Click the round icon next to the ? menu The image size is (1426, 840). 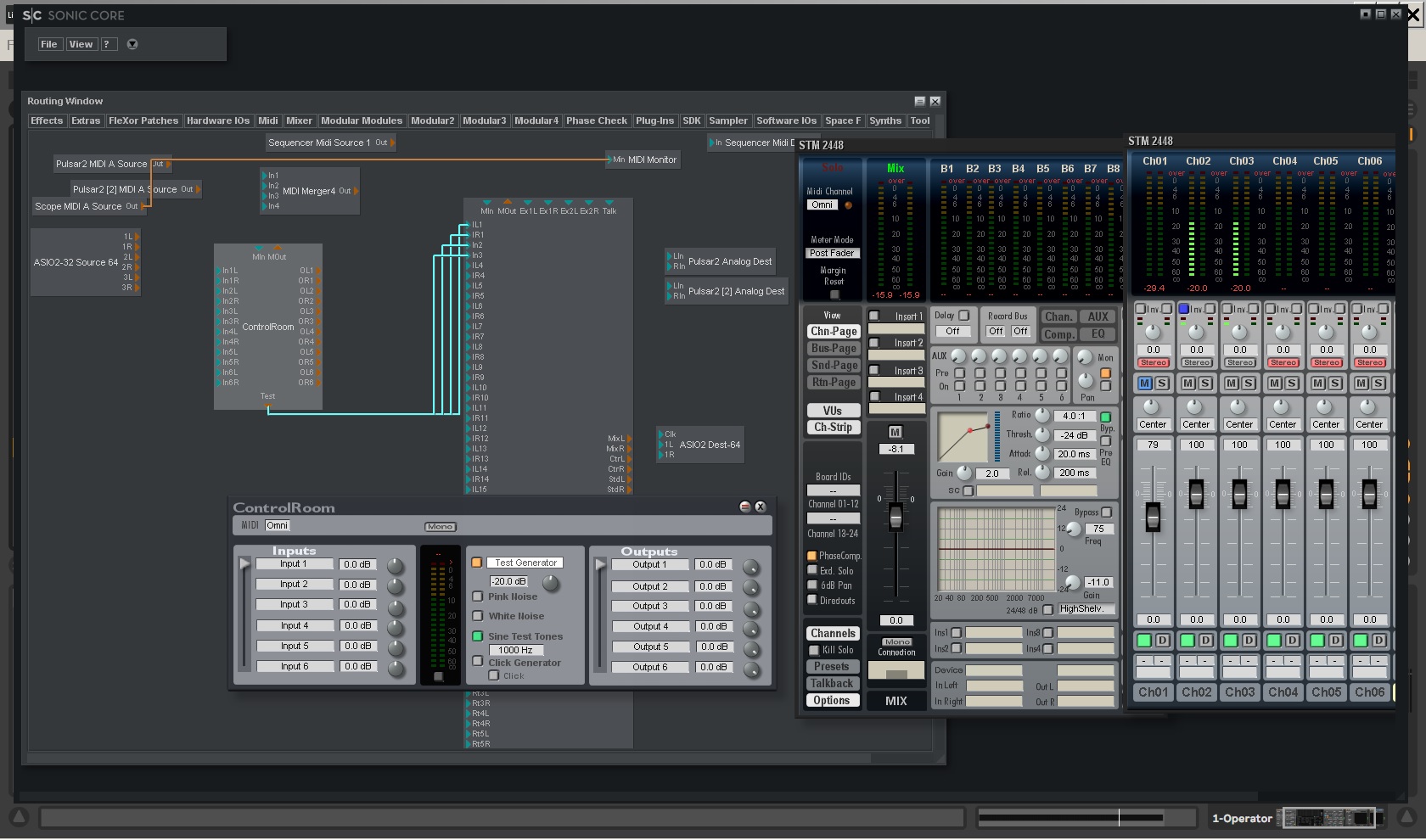coord(132,44)
